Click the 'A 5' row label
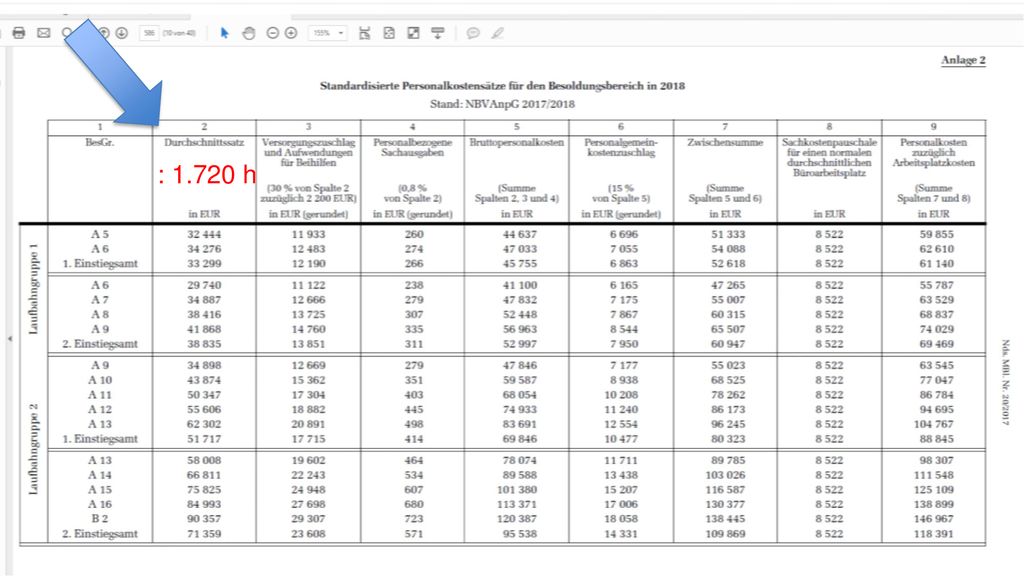The image size is (1024, 576). 100,234
